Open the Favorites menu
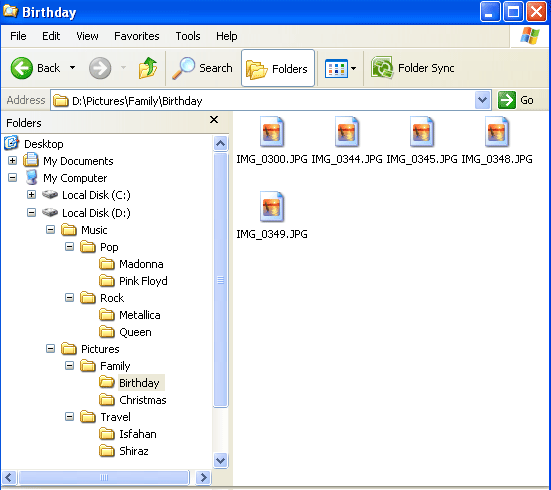The width and height of the screenshot is (551, 490). [x=137, y=36]
